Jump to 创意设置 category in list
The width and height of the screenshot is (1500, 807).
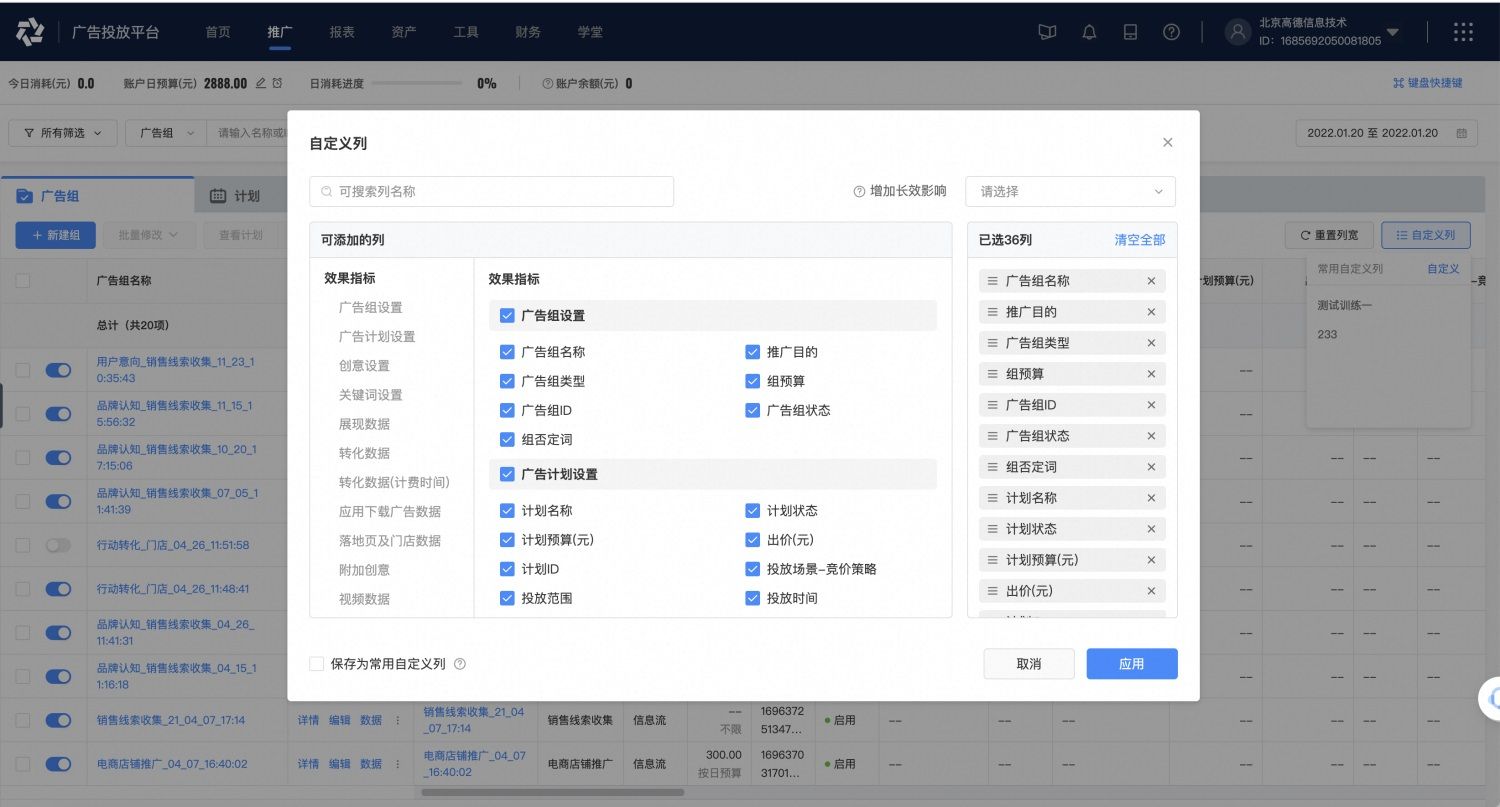pyautogui.click(x=364, y=366)
